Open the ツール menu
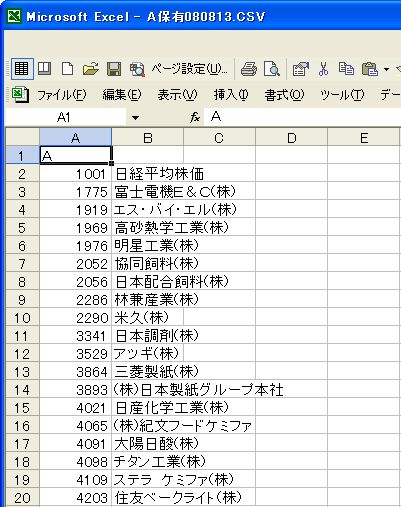The width and height of the screenshot is (401, 507). (342, 95)
